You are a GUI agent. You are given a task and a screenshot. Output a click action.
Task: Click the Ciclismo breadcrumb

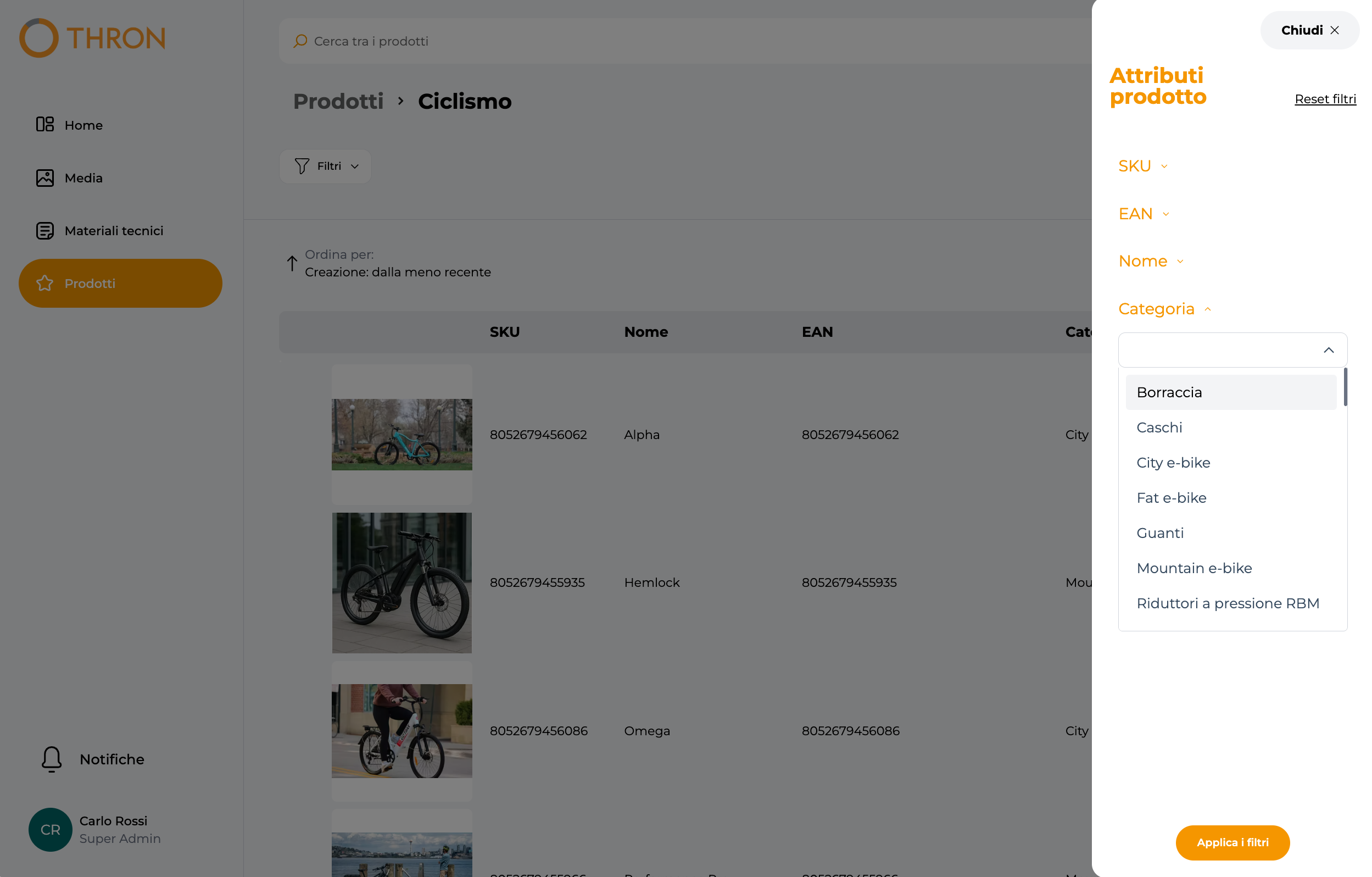[465, 102]
